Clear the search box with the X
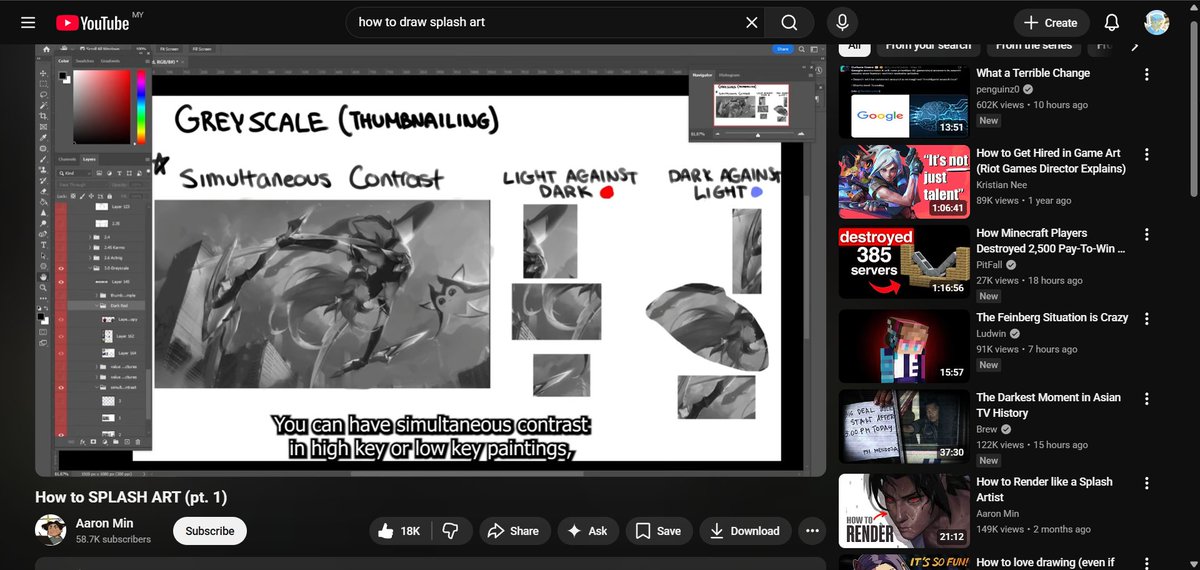Viewport: 1200px width, 570px height. (752, 22)
